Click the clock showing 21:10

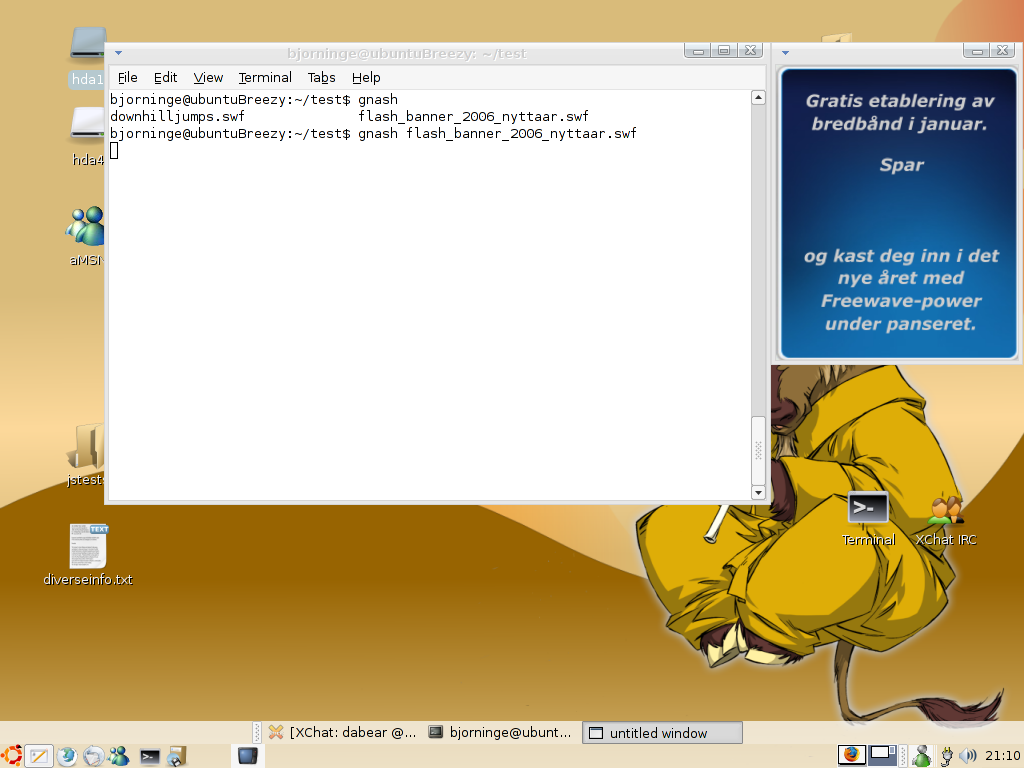tap(1002, 756)
